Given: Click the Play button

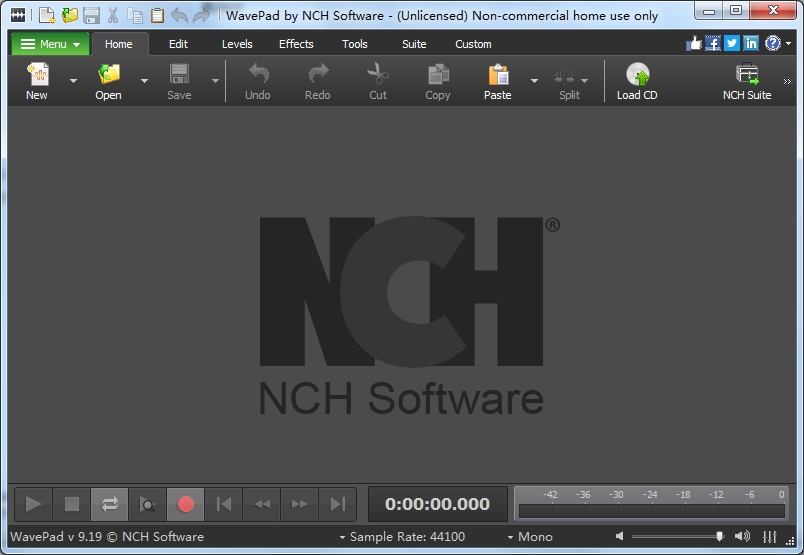Looking at the screenshot, I should (x=33, y=504).
